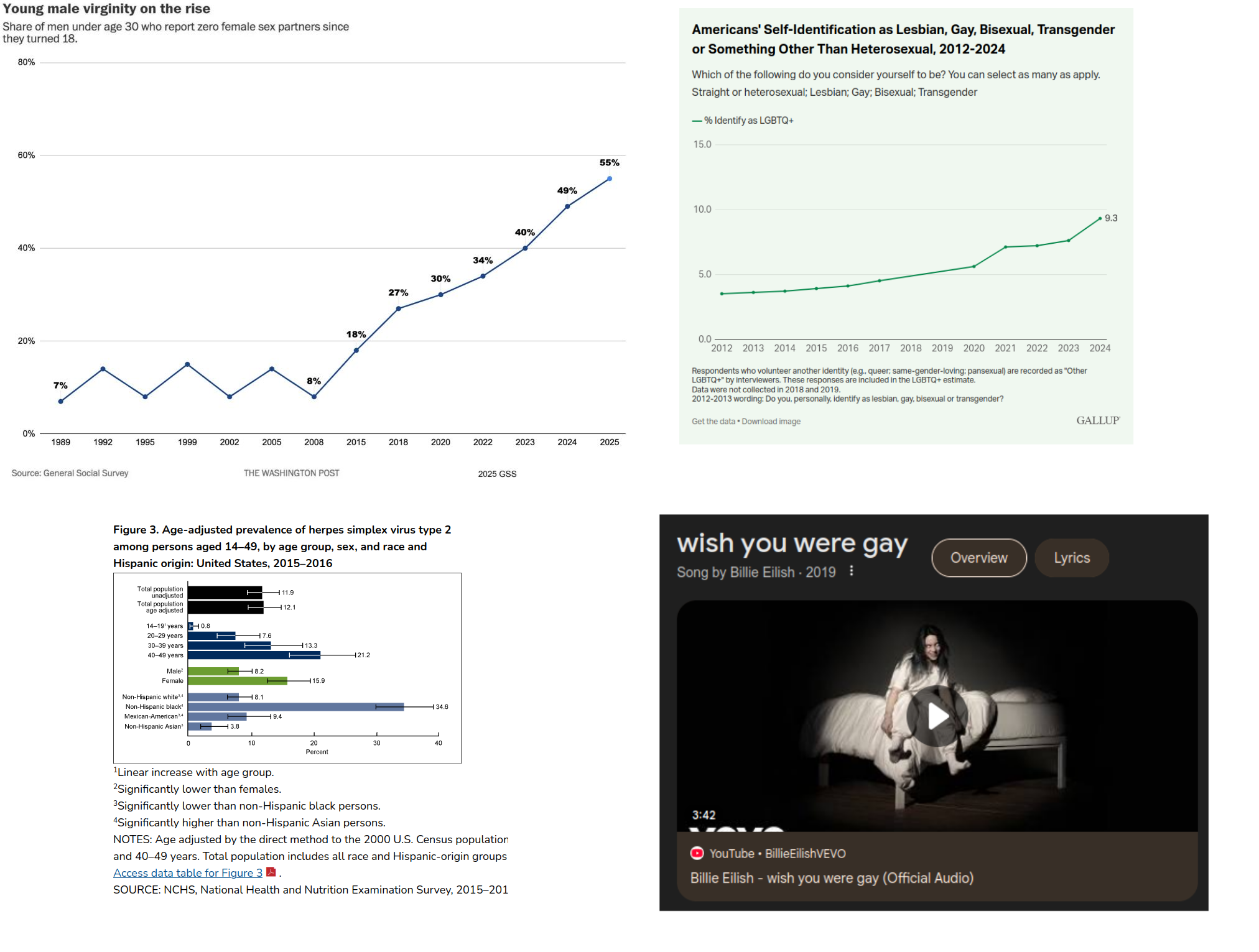Click the 8% label at 2008
Viewport: 1259px width, 952px height.
pyautogui.click(x=314, y=381)
